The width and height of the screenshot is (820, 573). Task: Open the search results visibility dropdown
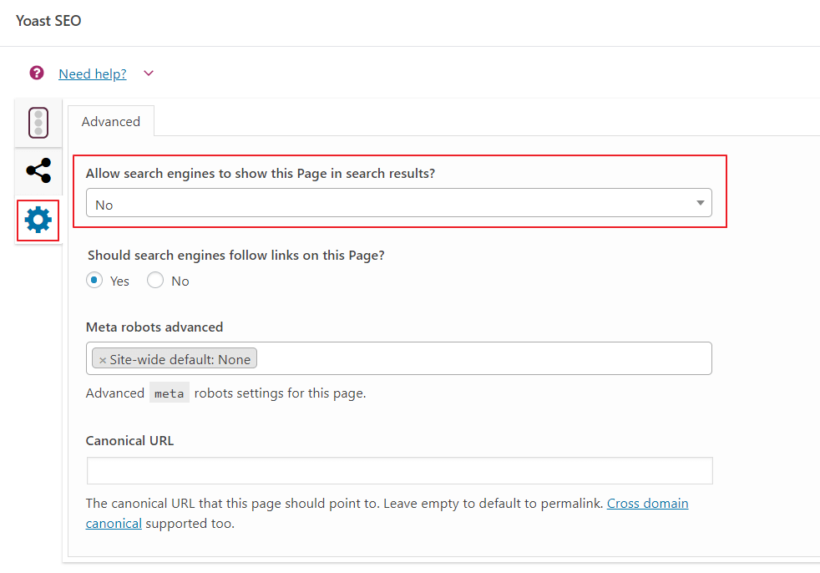coord(398,203)
